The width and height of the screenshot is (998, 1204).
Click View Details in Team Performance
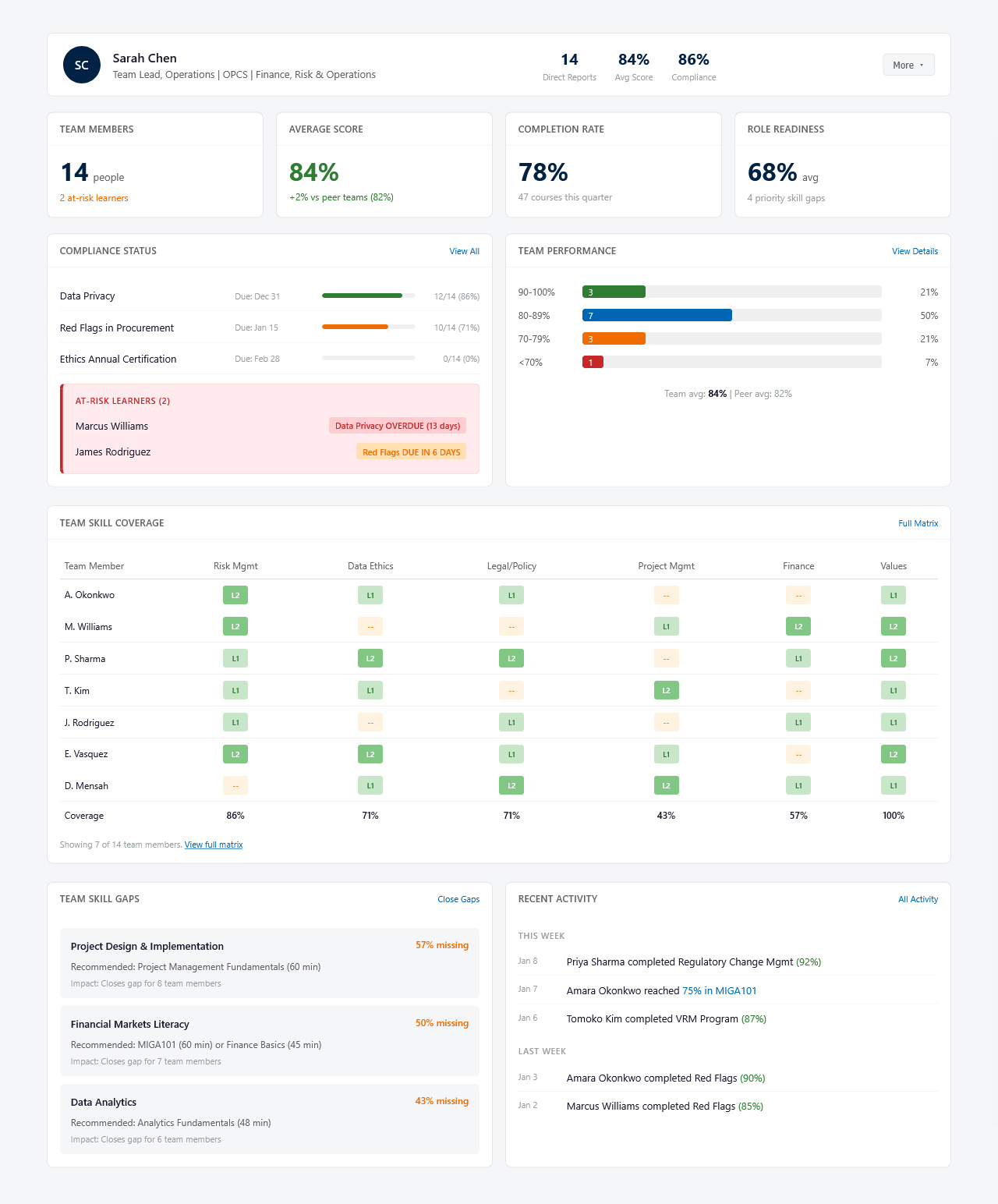click(x=915, y=251)
